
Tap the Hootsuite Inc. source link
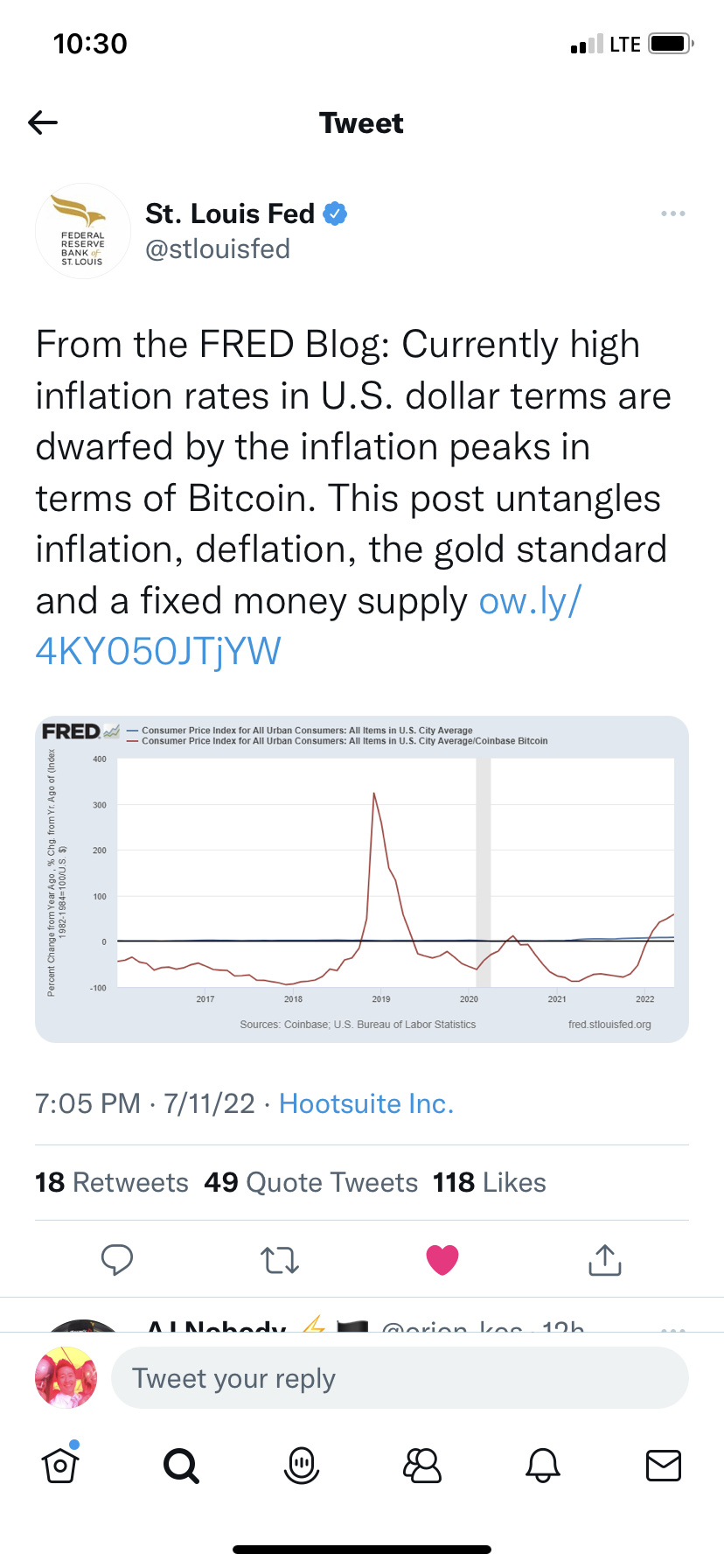pos(366,1104)
